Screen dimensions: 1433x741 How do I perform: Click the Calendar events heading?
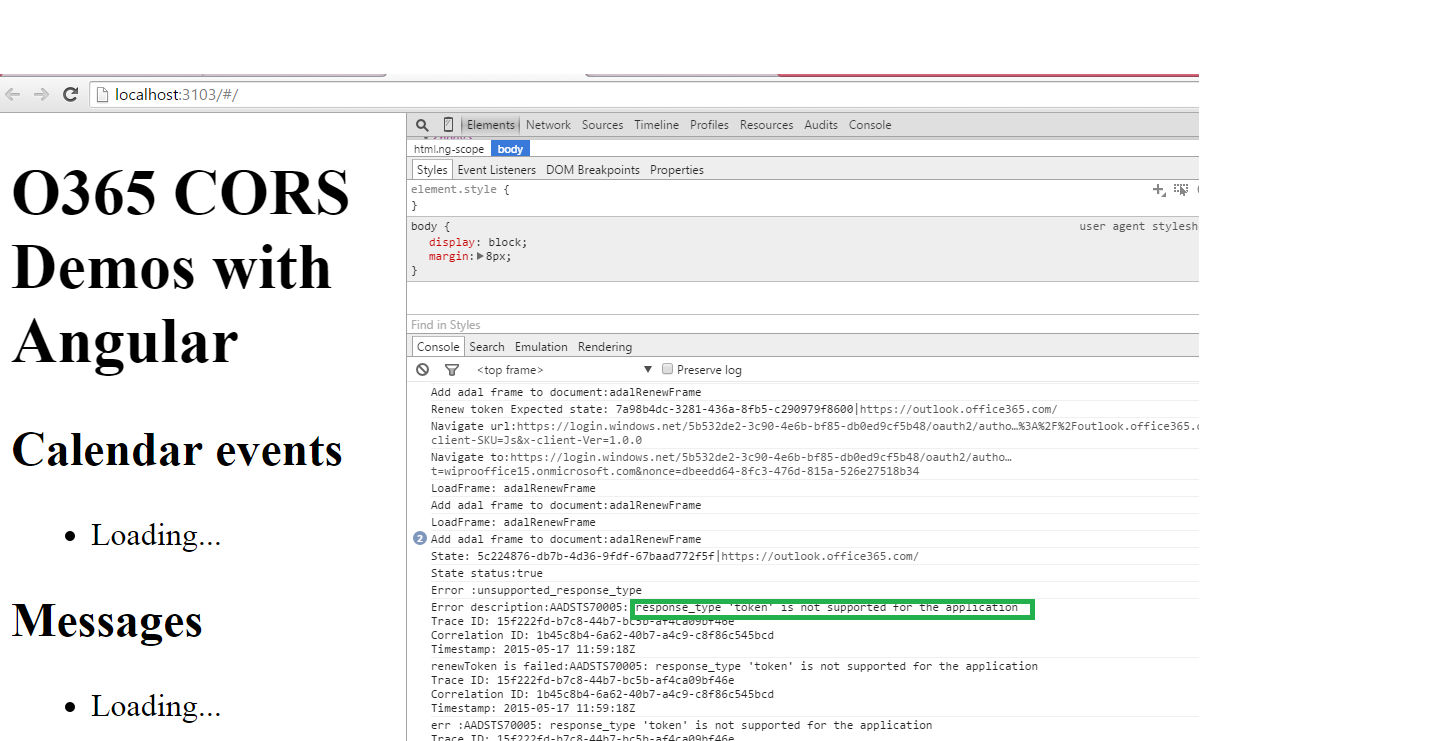click(177, 449)
